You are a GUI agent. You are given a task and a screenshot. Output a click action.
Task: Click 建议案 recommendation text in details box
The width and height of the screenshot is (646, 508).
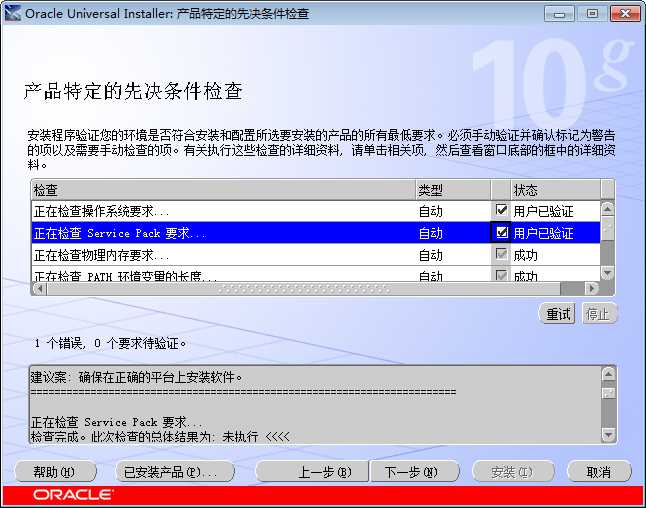pos(136,377)
